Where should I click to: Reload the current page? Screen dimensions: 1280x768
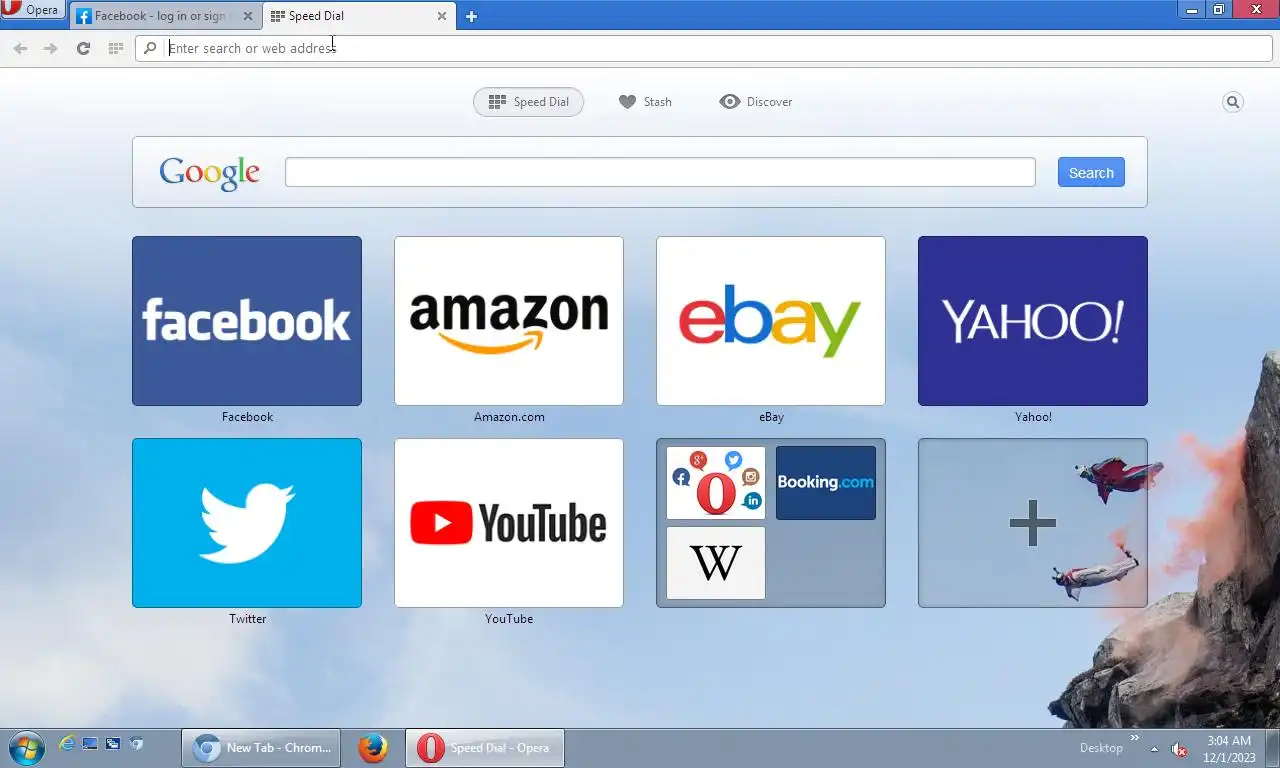[x=83, y=48]
